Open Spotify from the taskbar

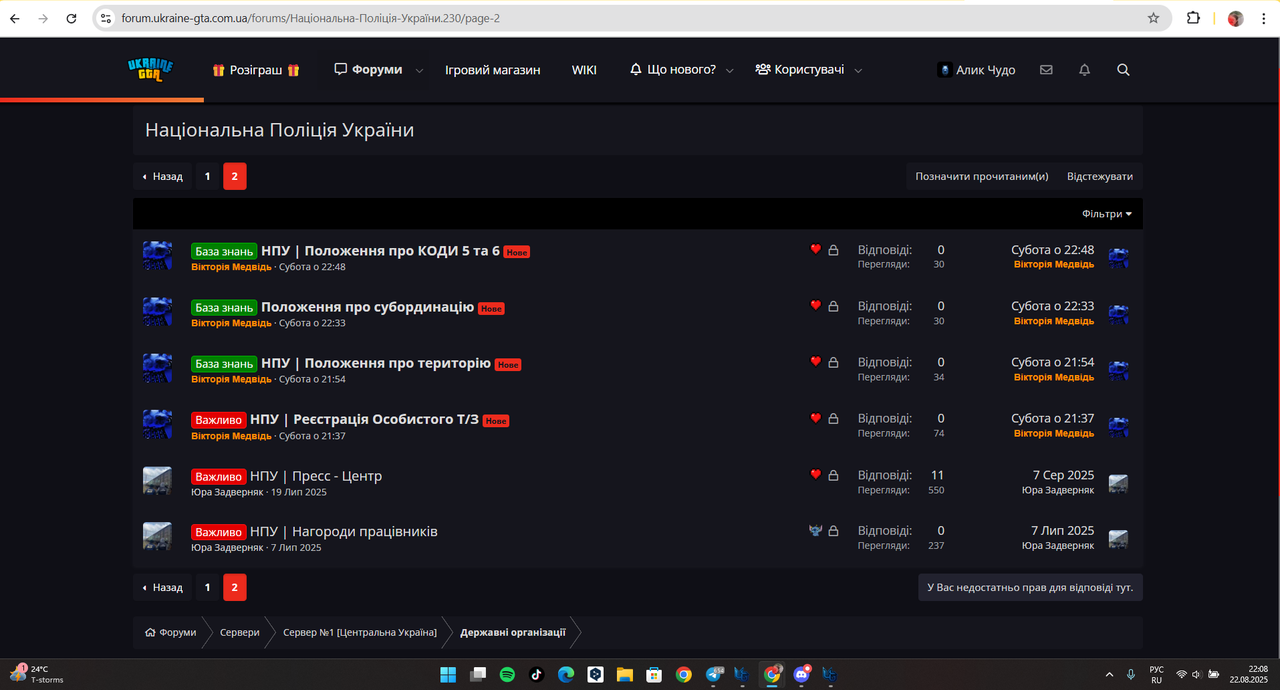507,674
